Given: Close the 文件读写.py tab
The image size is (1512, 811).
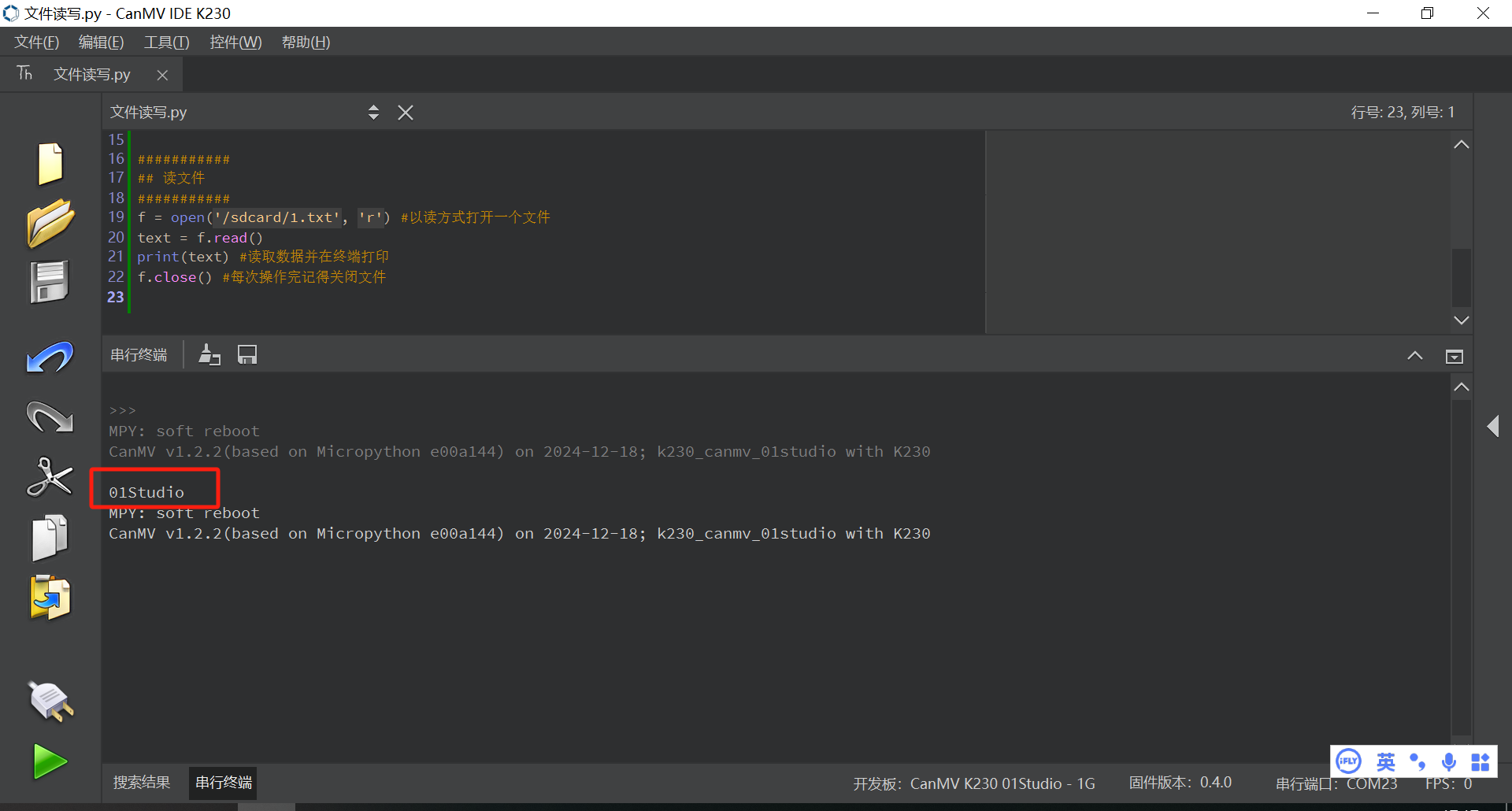Looking at the screenshot, I should [x=162, y=75].
